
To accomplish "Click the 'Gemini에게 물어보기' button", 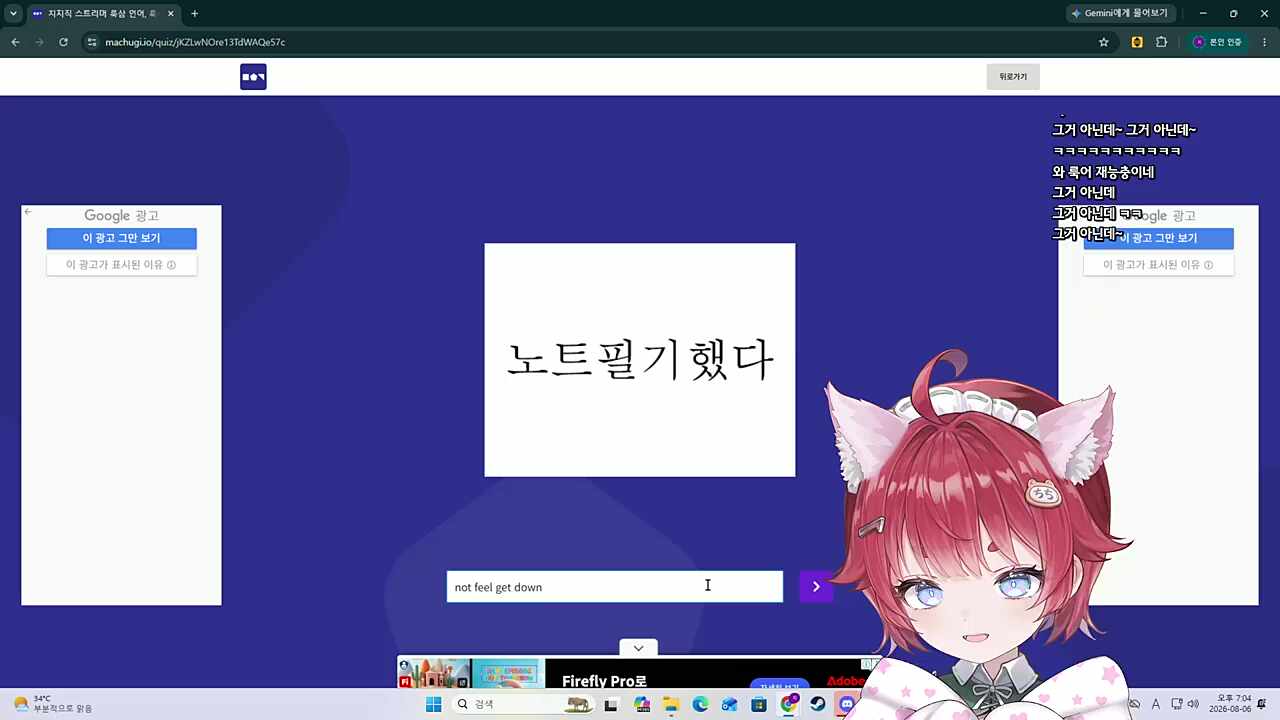I will click(x=1118, y=13).
